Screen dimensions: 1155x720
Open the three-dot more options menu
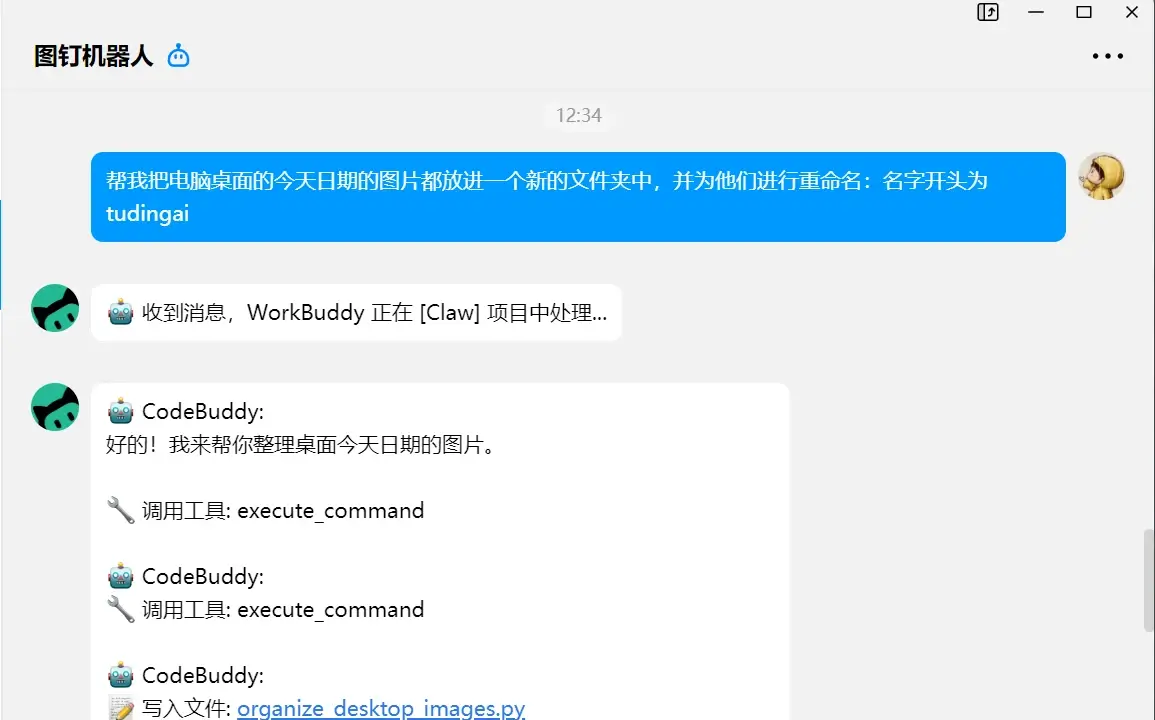(1107, 56)
